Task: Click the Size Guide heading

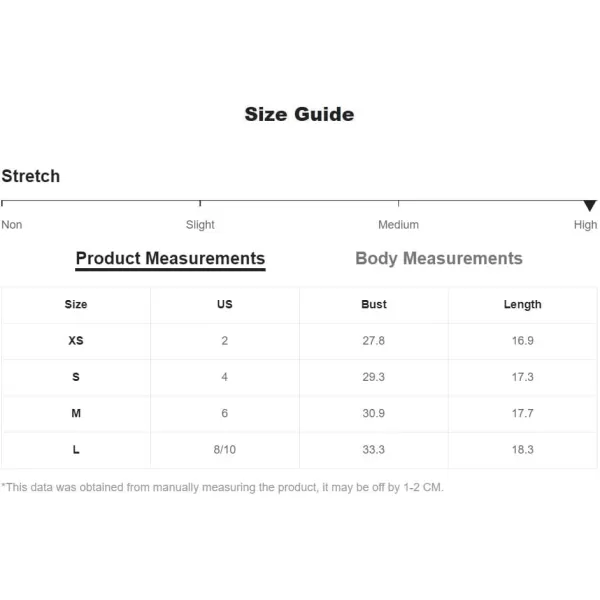Action: coord(299,114)
